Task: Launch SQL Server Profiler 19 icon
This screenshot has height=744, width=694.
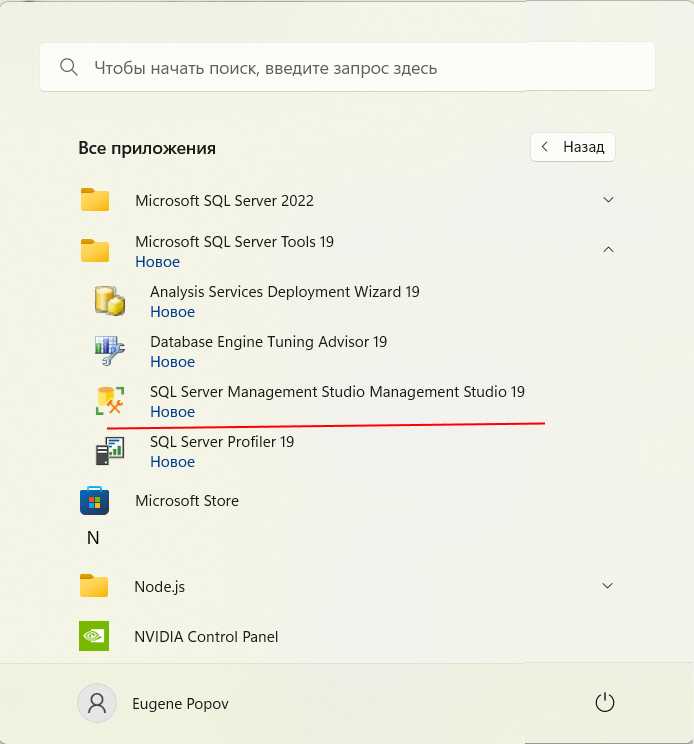Action: (x=110, y=451)
